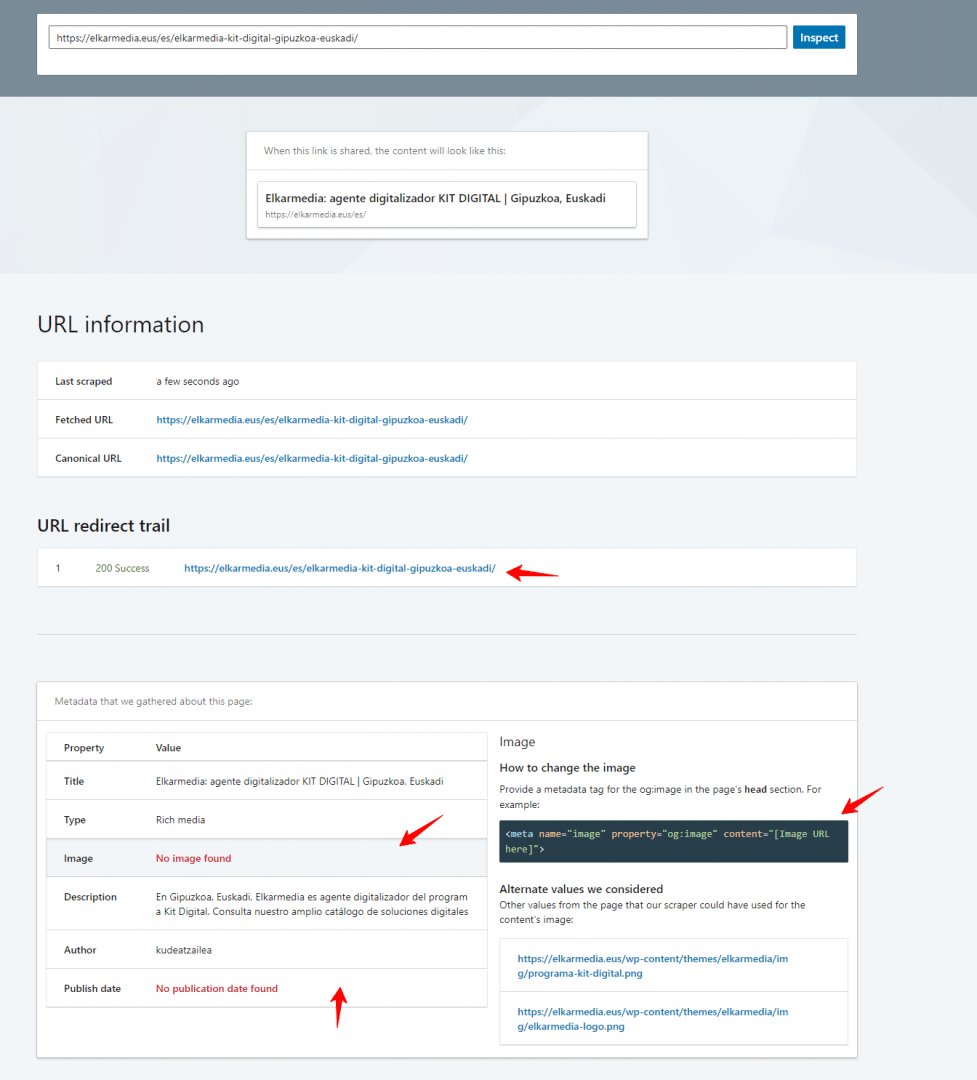The width and height of the screenshot is (977, 1080).
Task: Open the redirect trail 200 Success URL
Action: point(340,568)
